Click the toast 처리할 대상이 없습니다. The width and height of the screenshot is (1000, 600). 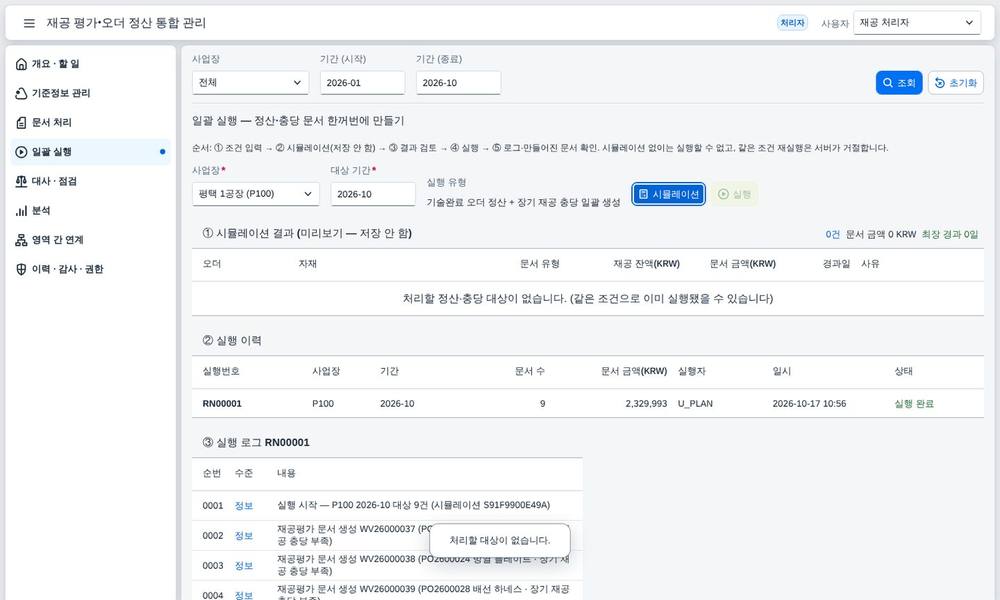pyautogui.click(x=499, y=540)
